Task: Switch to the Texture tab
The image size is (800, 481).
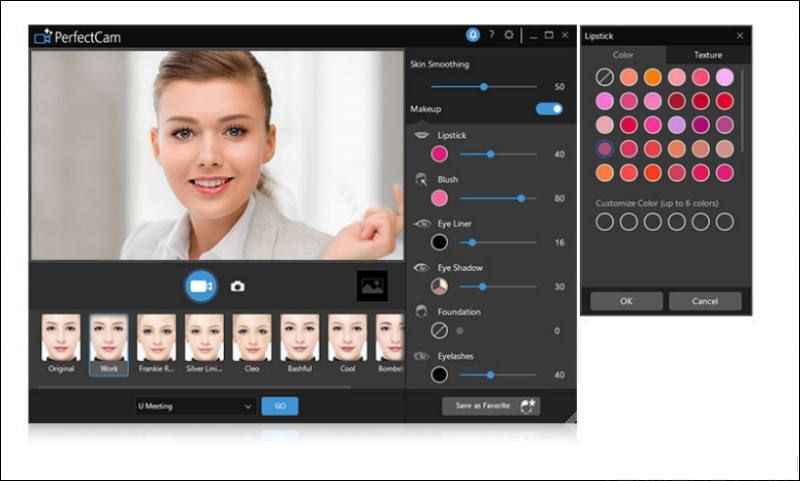Action: (x=708, y=55)
